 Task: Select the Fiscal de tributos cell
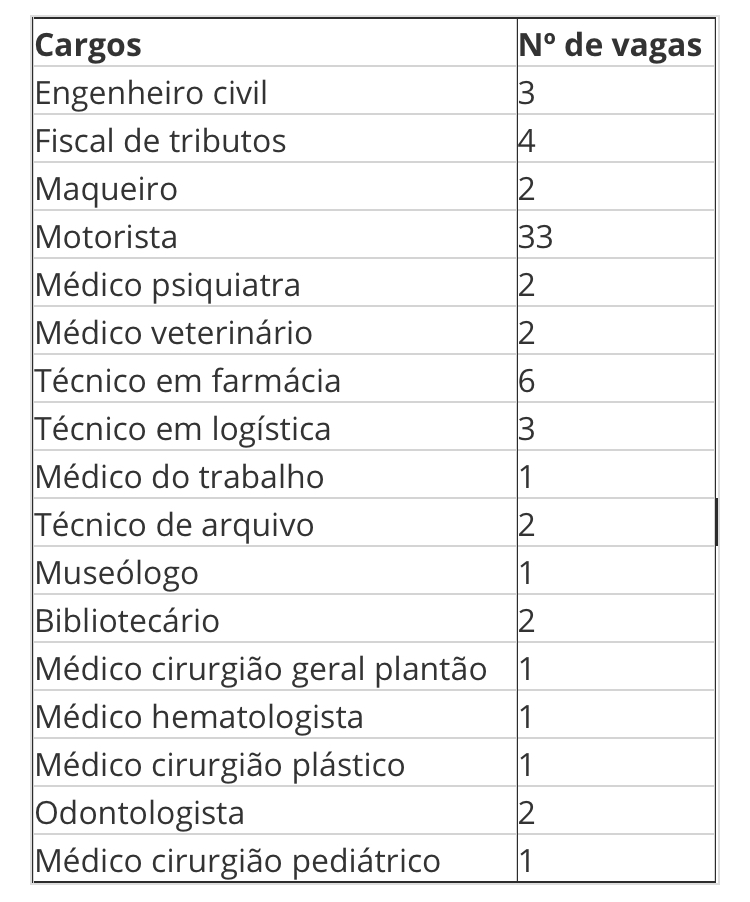pyautogui.click(x=160, y=141)
